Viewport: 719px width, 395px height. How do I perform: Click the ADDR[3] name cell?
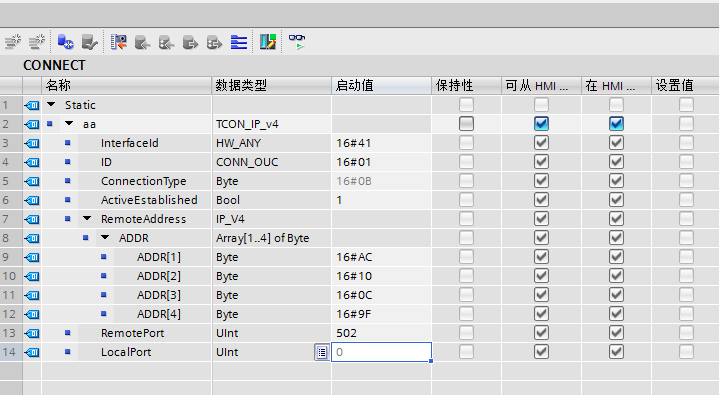point(159,295)
